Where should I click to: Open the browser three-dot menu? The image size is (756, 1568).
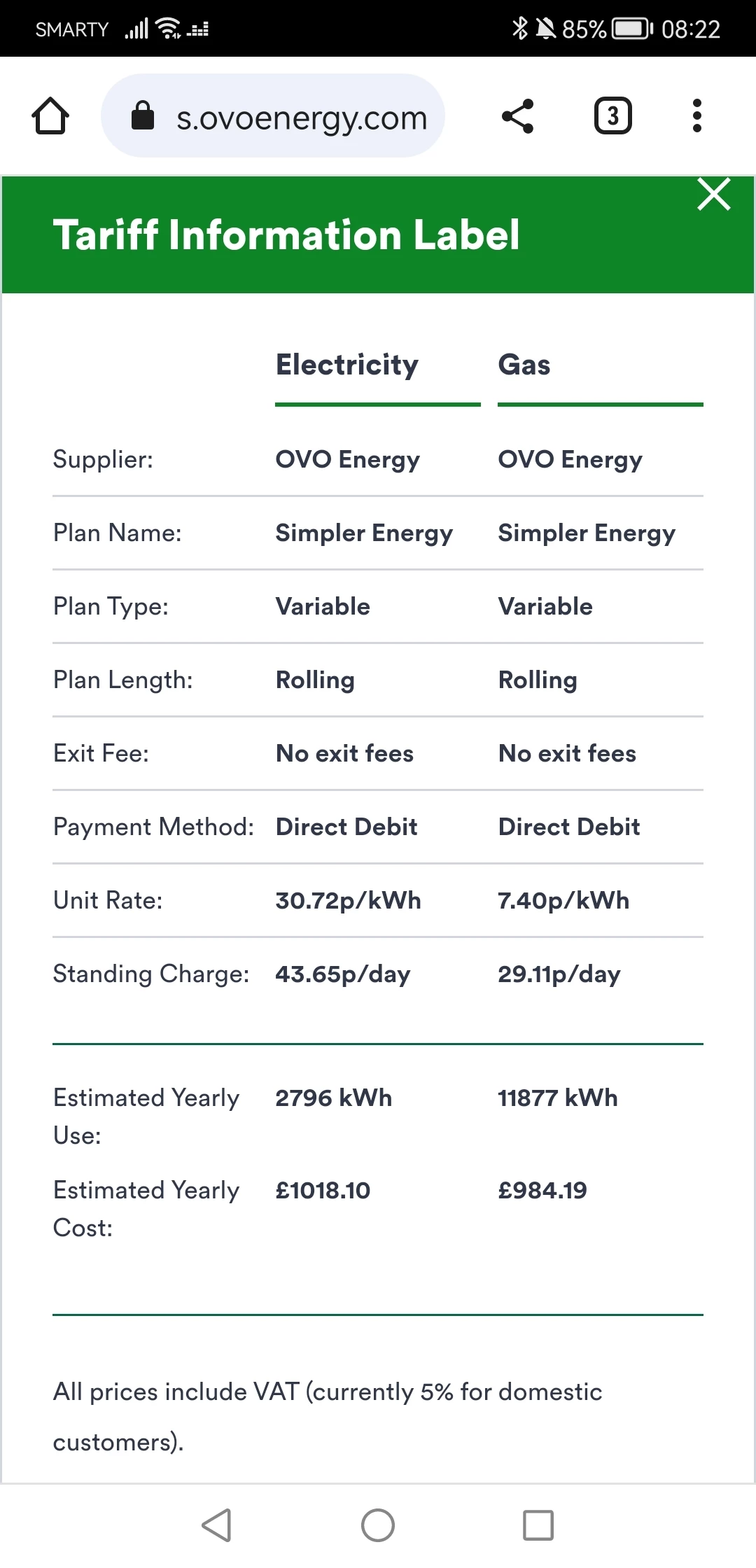coord(696,115)
